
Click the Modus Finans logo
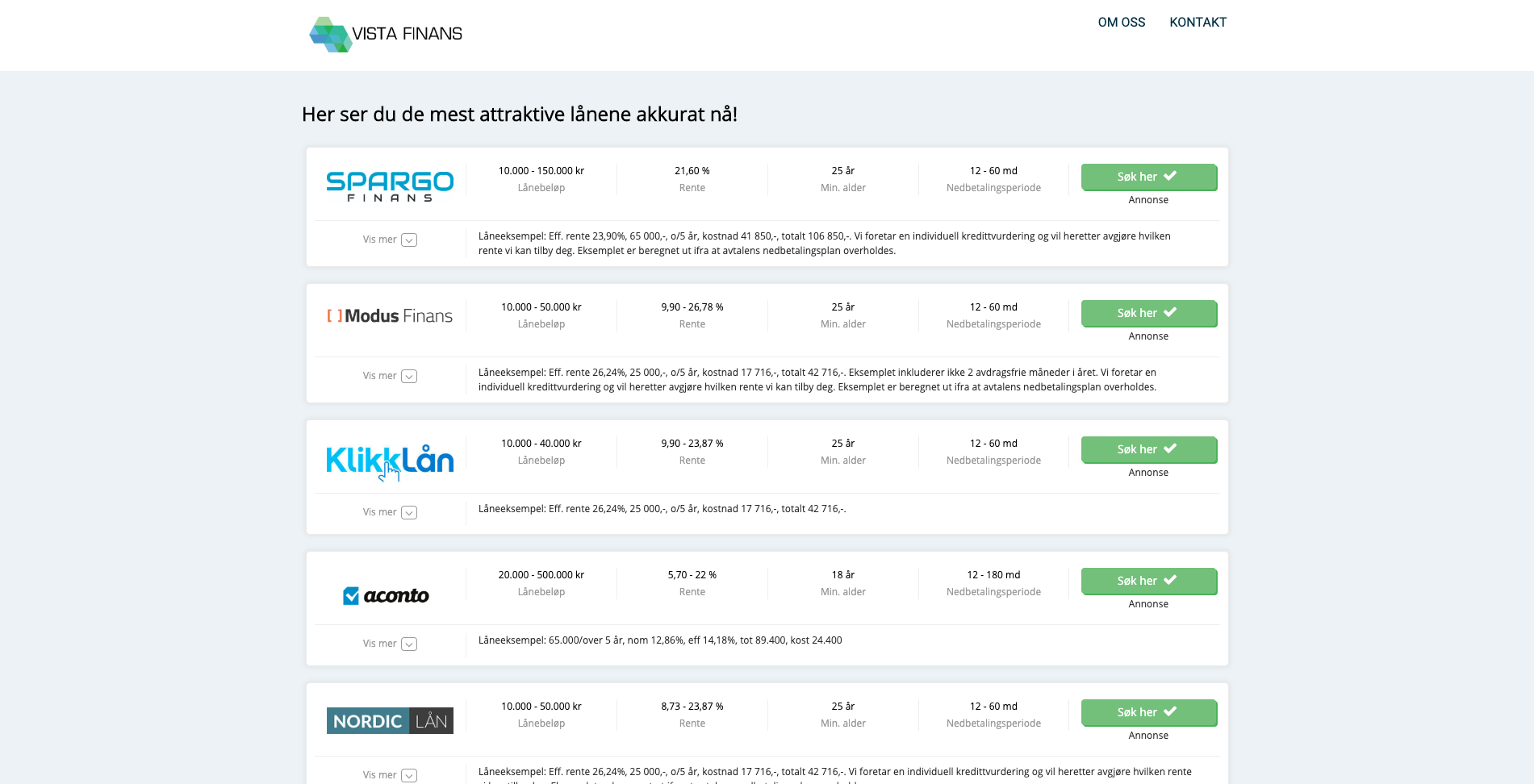pos(390,316)
